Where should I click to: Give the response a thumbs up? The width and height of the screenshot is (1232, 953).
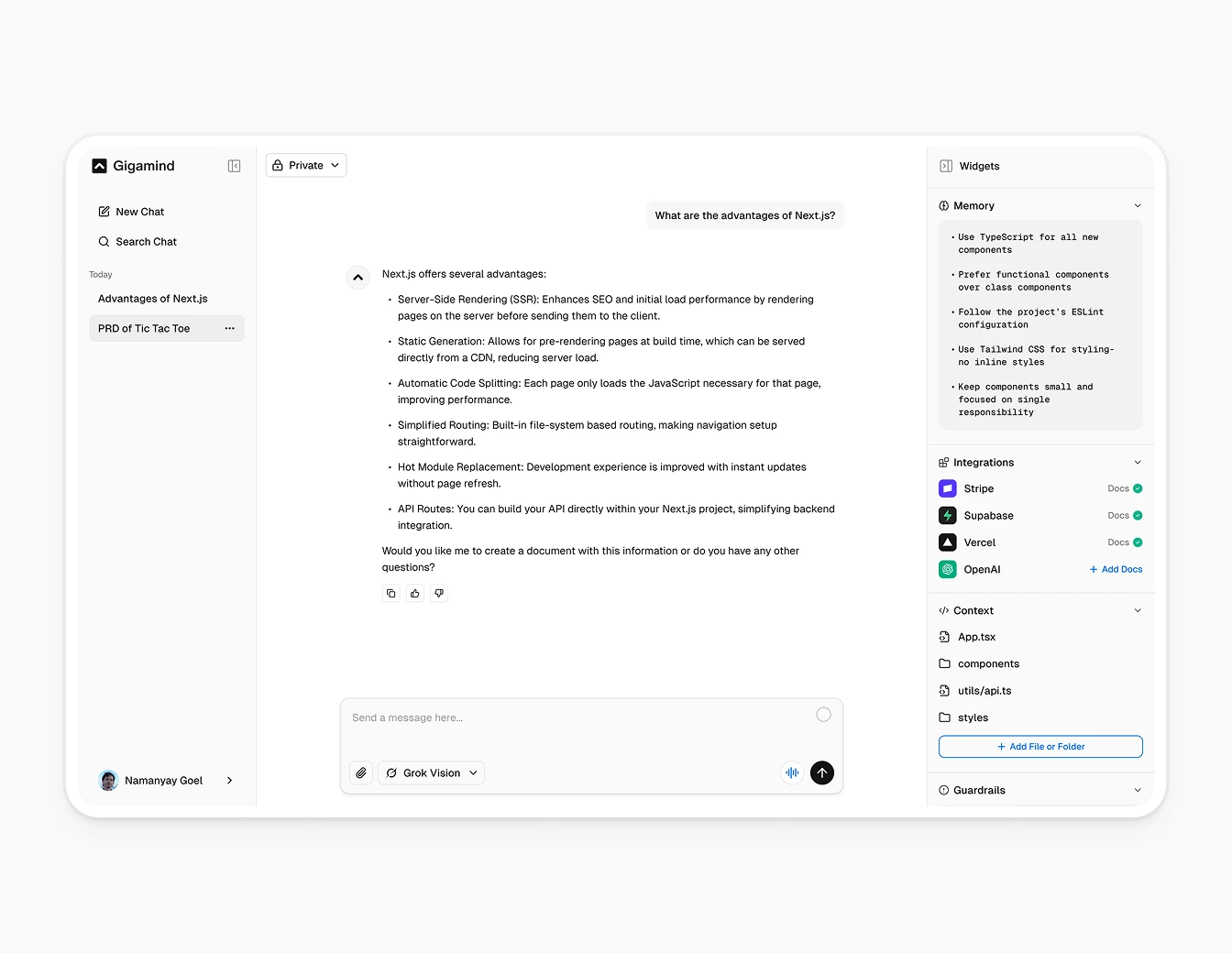click(x=414, y=593)
